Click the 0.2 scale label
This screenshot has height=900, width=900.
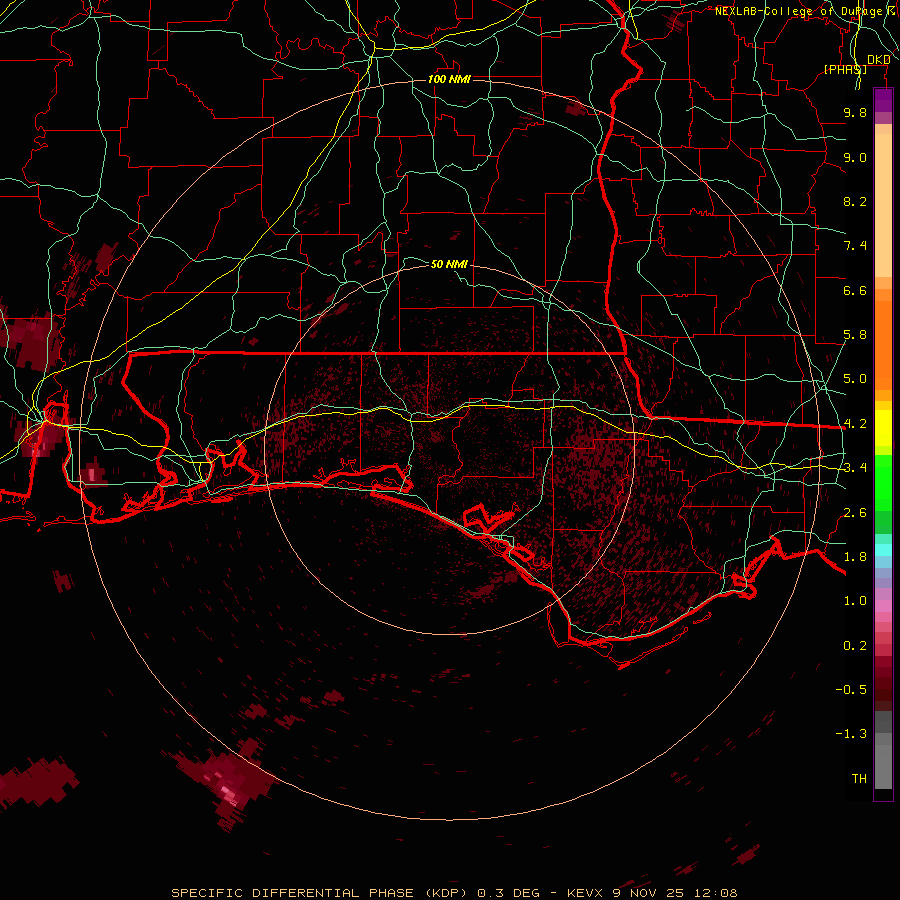point(855,646)
